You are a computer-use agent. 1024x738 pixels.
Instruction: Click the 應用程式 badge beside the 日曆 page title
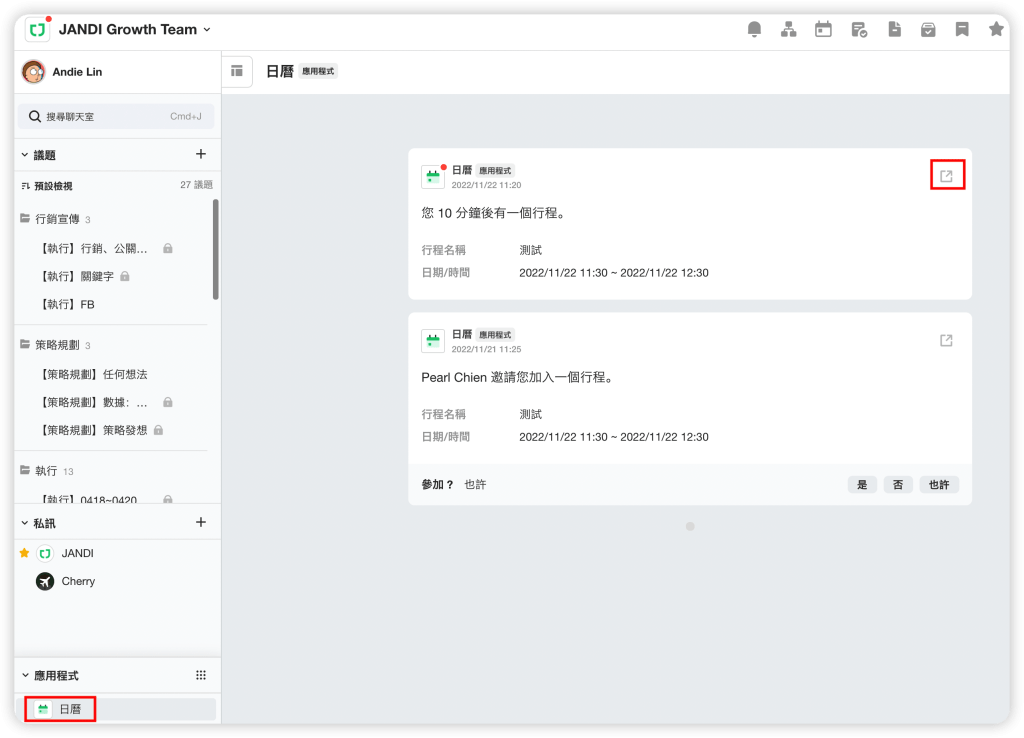(318, 71)
